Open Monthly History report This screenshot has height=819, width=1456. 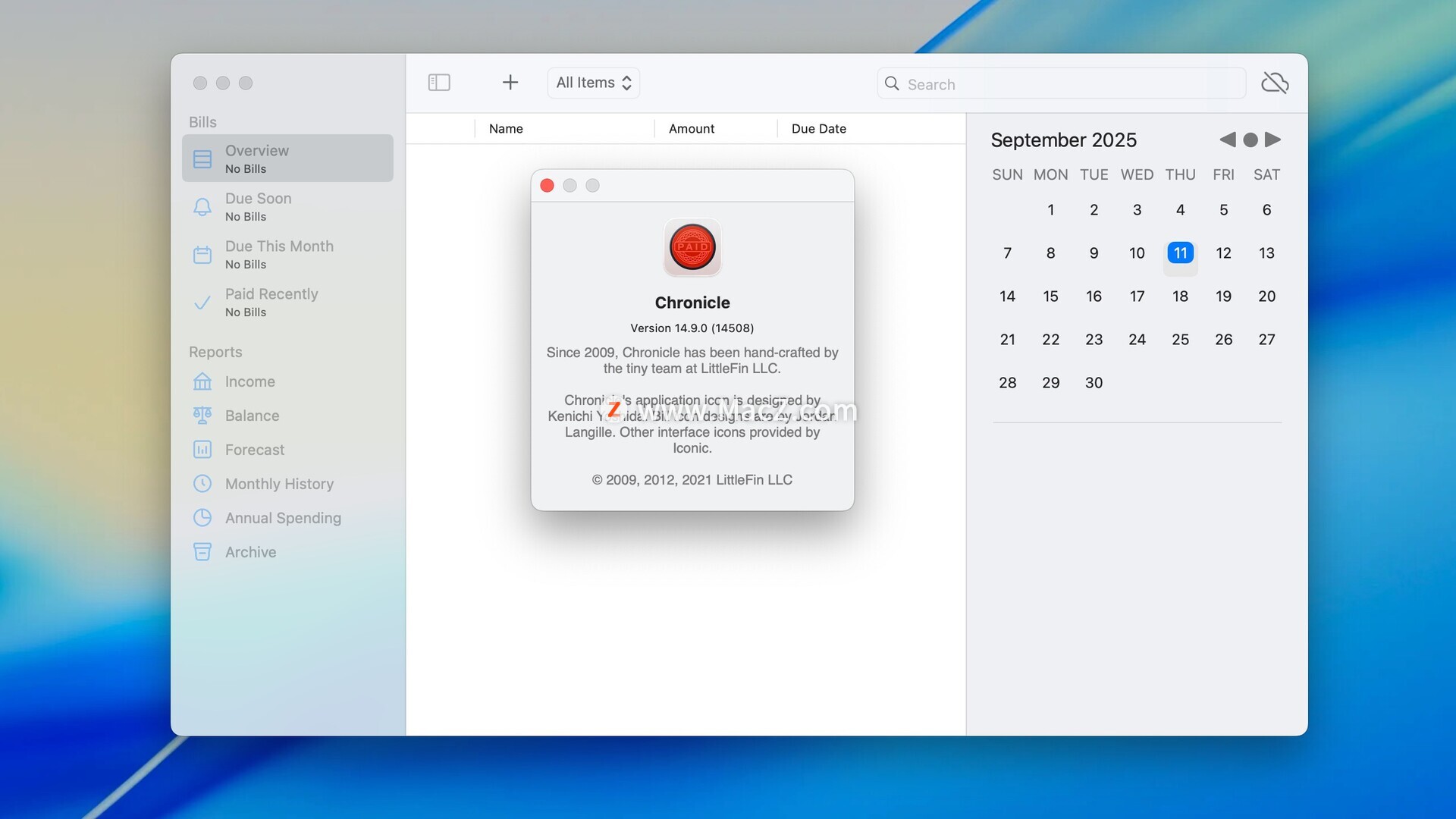pyautogui.click(x=287, y=484)
